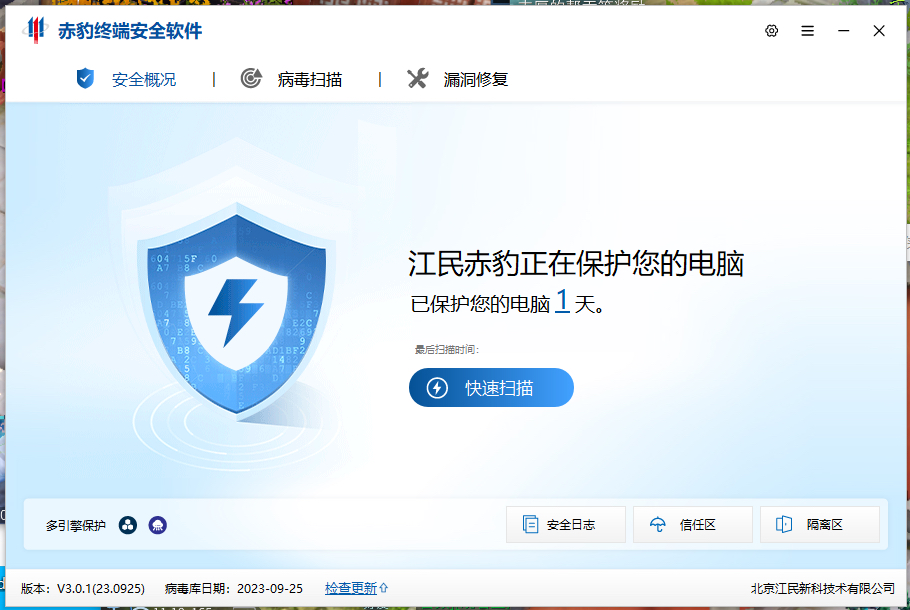The width and height of the screenshot is (910, 610).
Task: Open settings via the gear icon
Action: click(x=771, y=31)
